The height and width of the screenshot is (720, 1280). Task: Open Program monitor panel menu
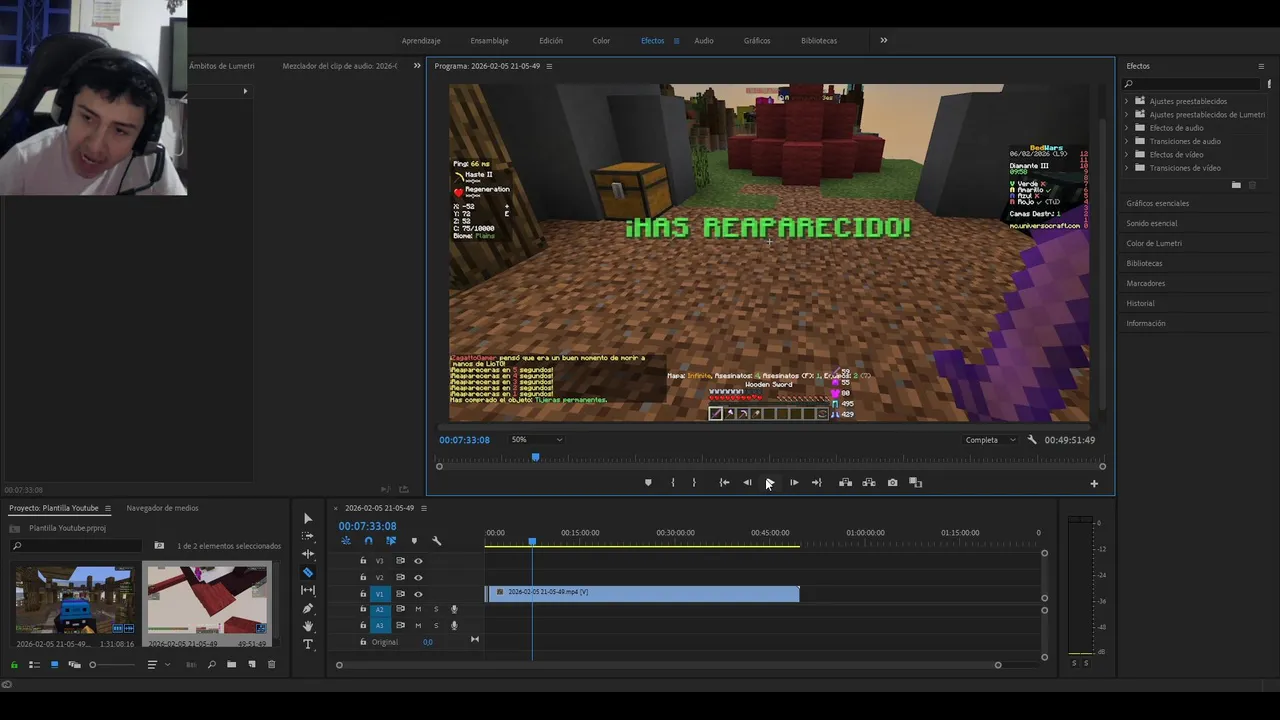(x=549, y=66)
